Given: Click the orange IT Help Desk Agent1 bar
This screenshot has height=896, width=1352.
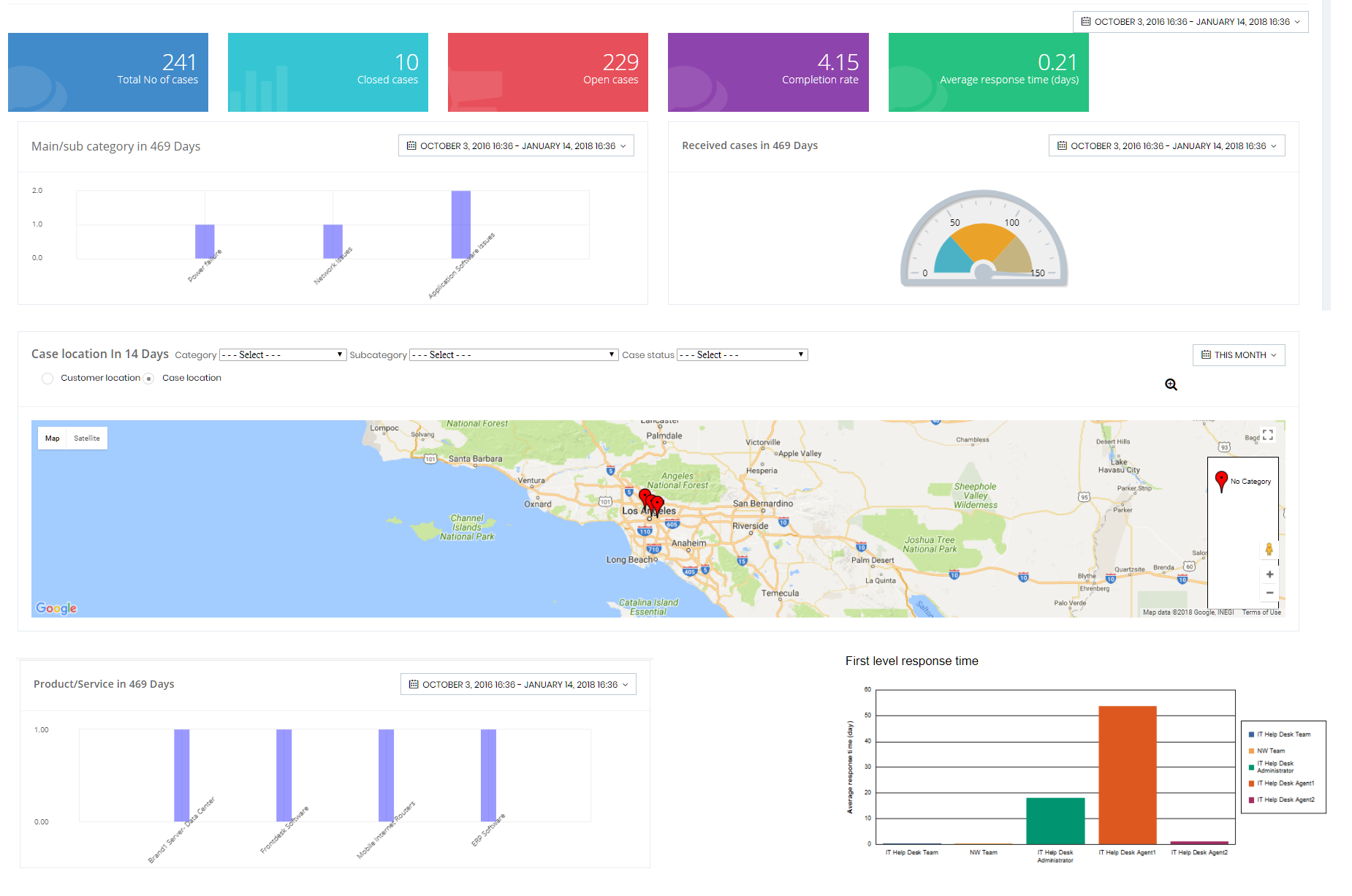Looking at the screenshot, I should click(x=1128, y=775).
